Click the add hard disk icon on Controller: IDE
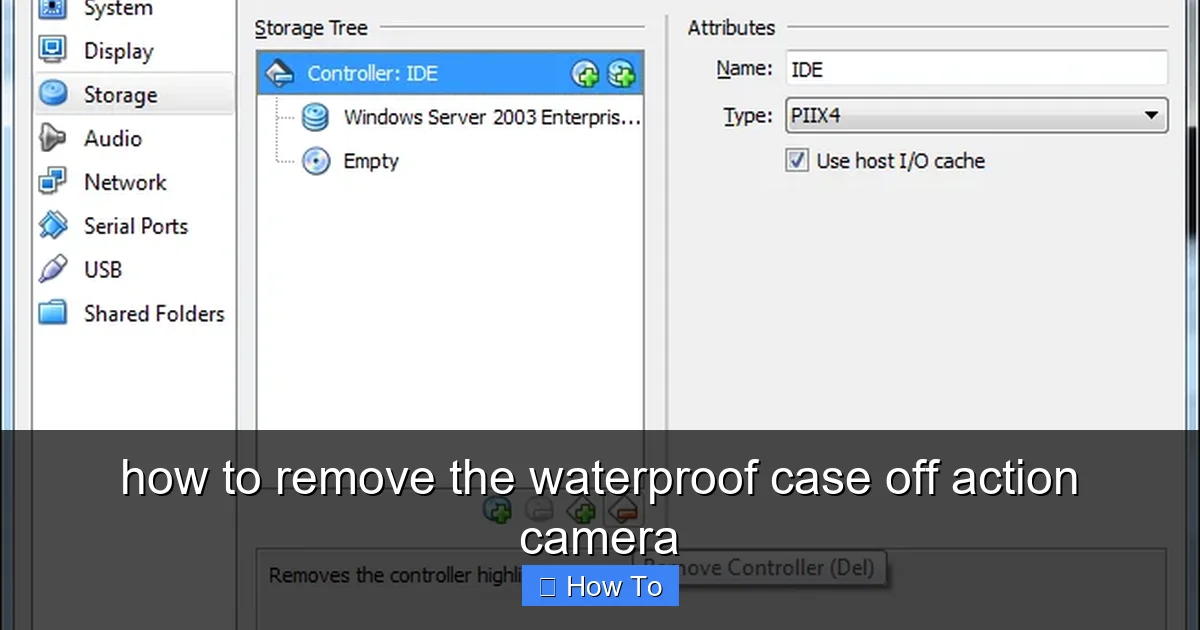1200x630 pixels. pyautogui.click(x=621, y=73)
